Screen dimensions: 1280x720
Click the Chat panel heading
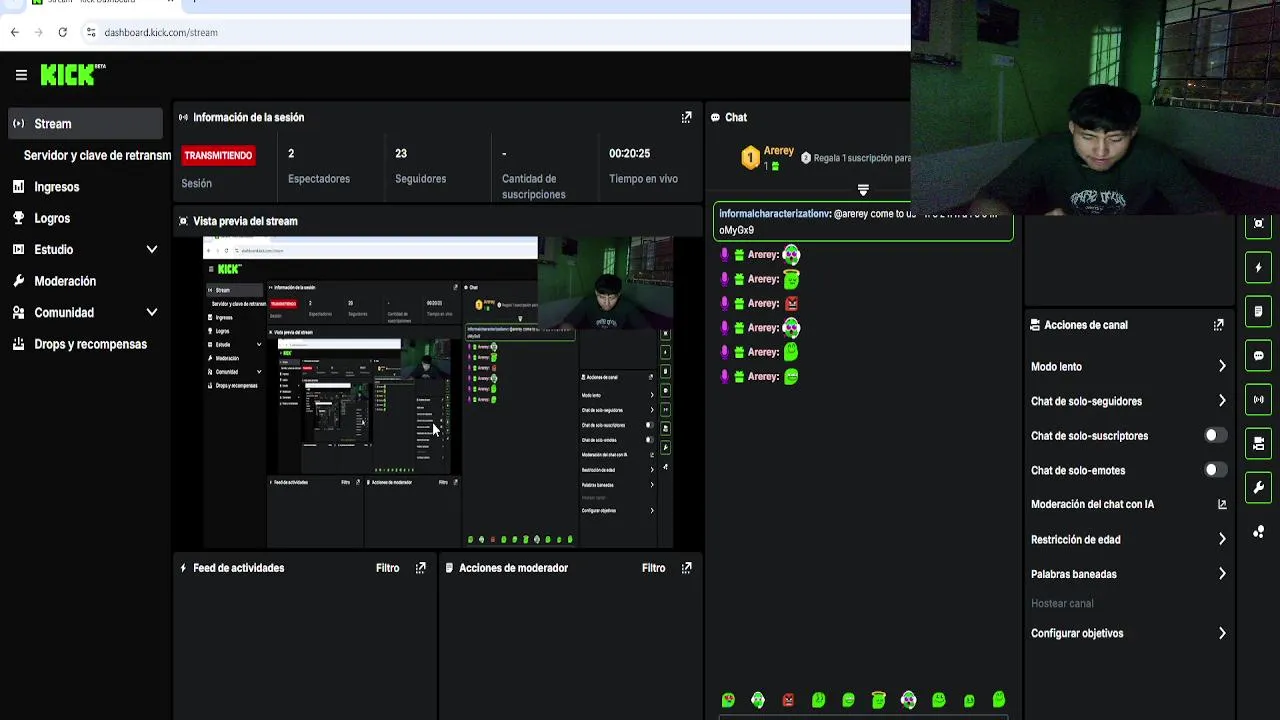736,117
